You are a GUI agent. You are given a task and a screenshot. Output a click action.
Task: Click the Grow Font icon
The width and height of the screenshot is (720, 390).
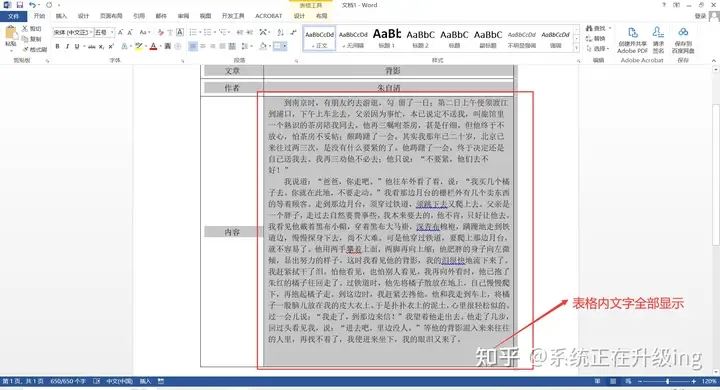pyautogui.click(x=120, y=32)
